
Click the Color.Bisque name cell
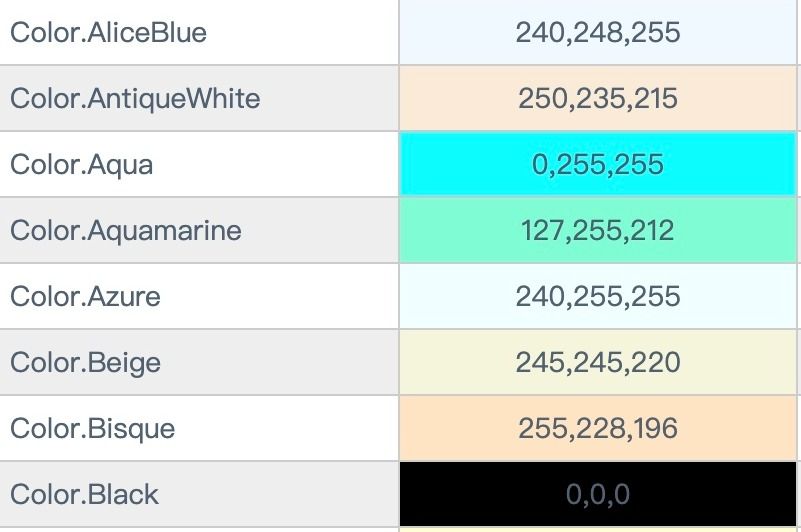pyautogui.click(x=199, y=428)
